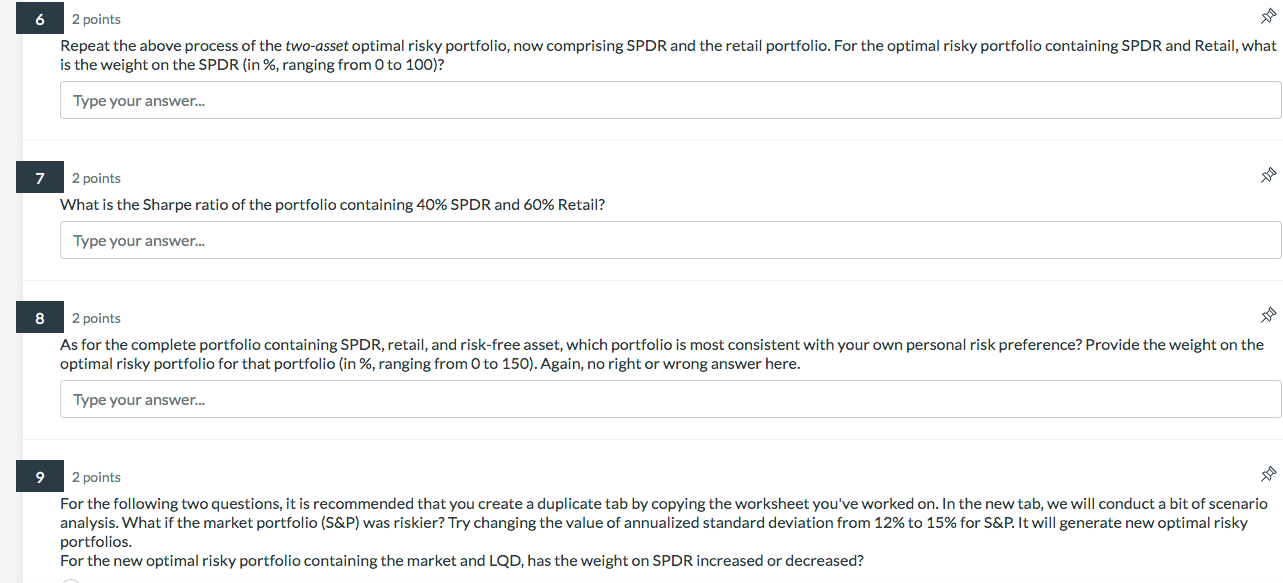Select the question 9 number badge
Screen dimensions: 1283x583
pos(39,476)
